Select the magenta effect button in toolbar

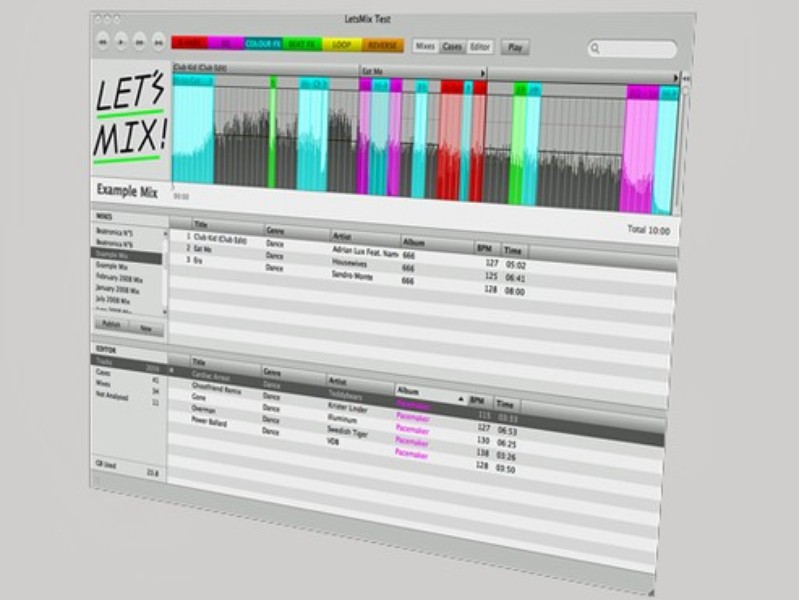pyautogui.click(x=226, y=43)
